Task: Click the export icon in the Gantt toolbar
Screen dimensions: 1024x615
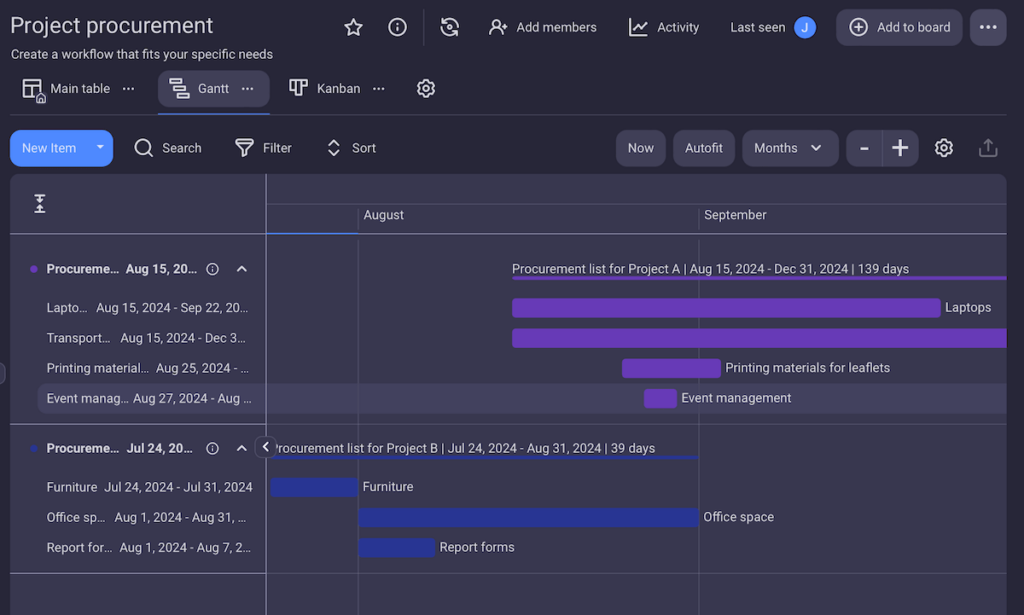Action: [988, 147]
